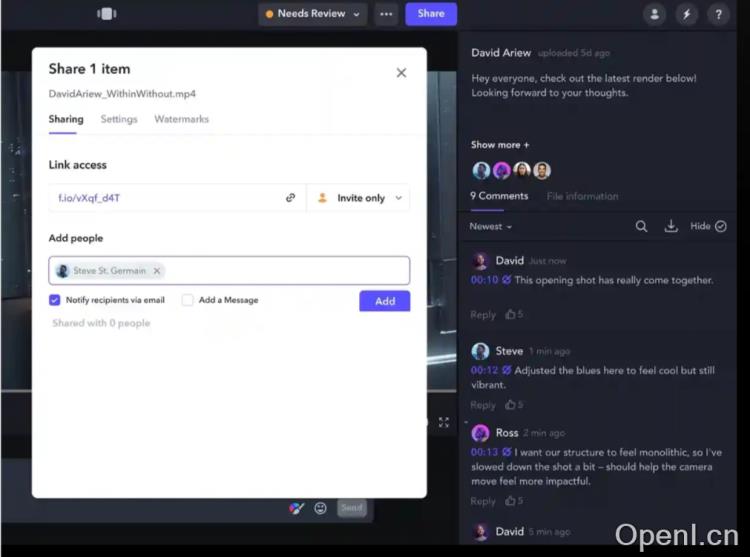The height and width of the screenshot is (557, 750).
Task: Search comments with magnifier icon
Action: coord(641,226)
